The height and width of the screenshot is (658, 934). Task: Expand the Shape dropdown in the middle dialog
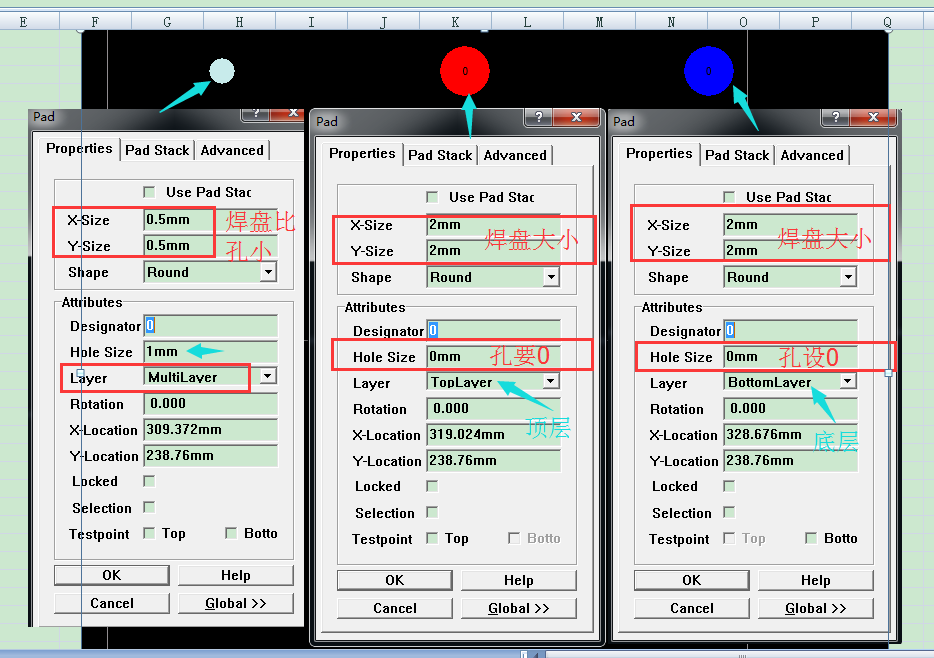[x=550, y=277]
